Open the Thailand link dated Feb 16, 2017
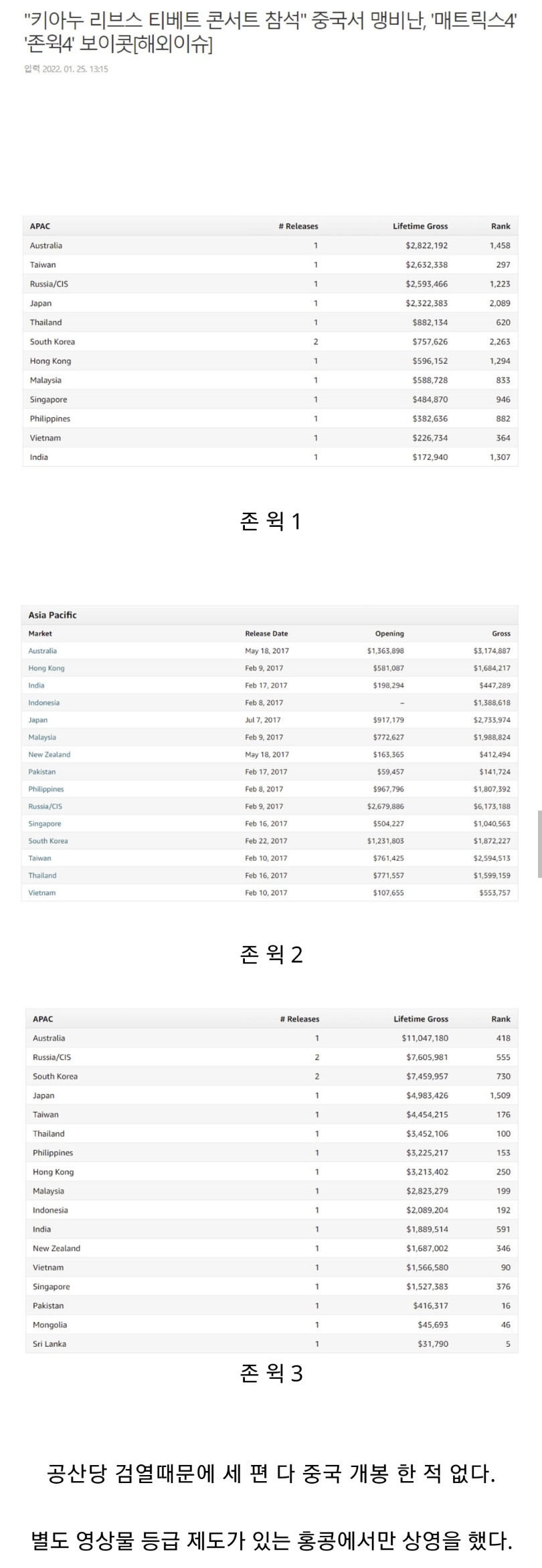The image size is (542, 1568). pos(42,875)
